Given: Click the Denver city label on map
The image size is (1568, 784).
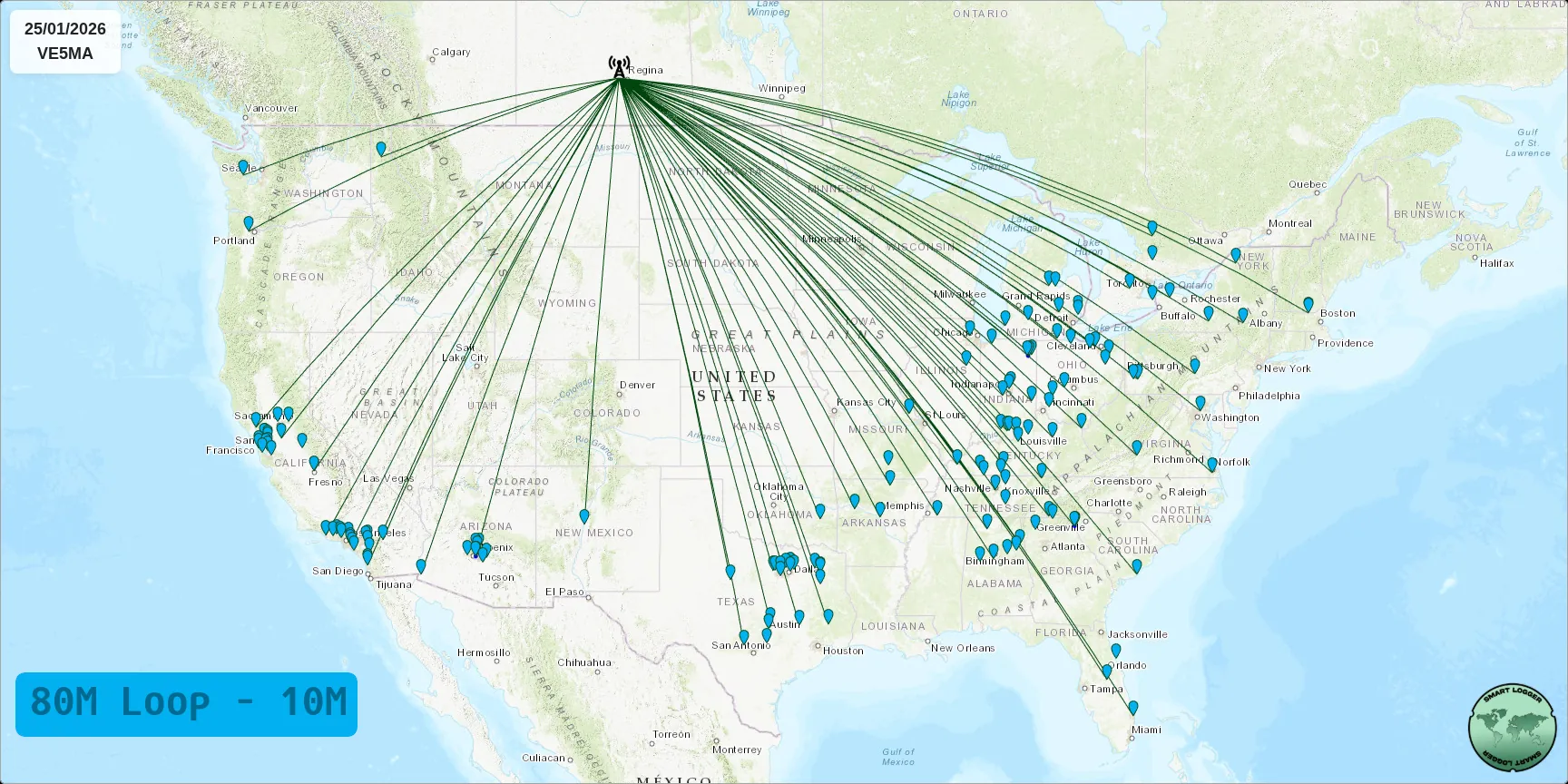Looking at the screenshot, I should (637, 385).
